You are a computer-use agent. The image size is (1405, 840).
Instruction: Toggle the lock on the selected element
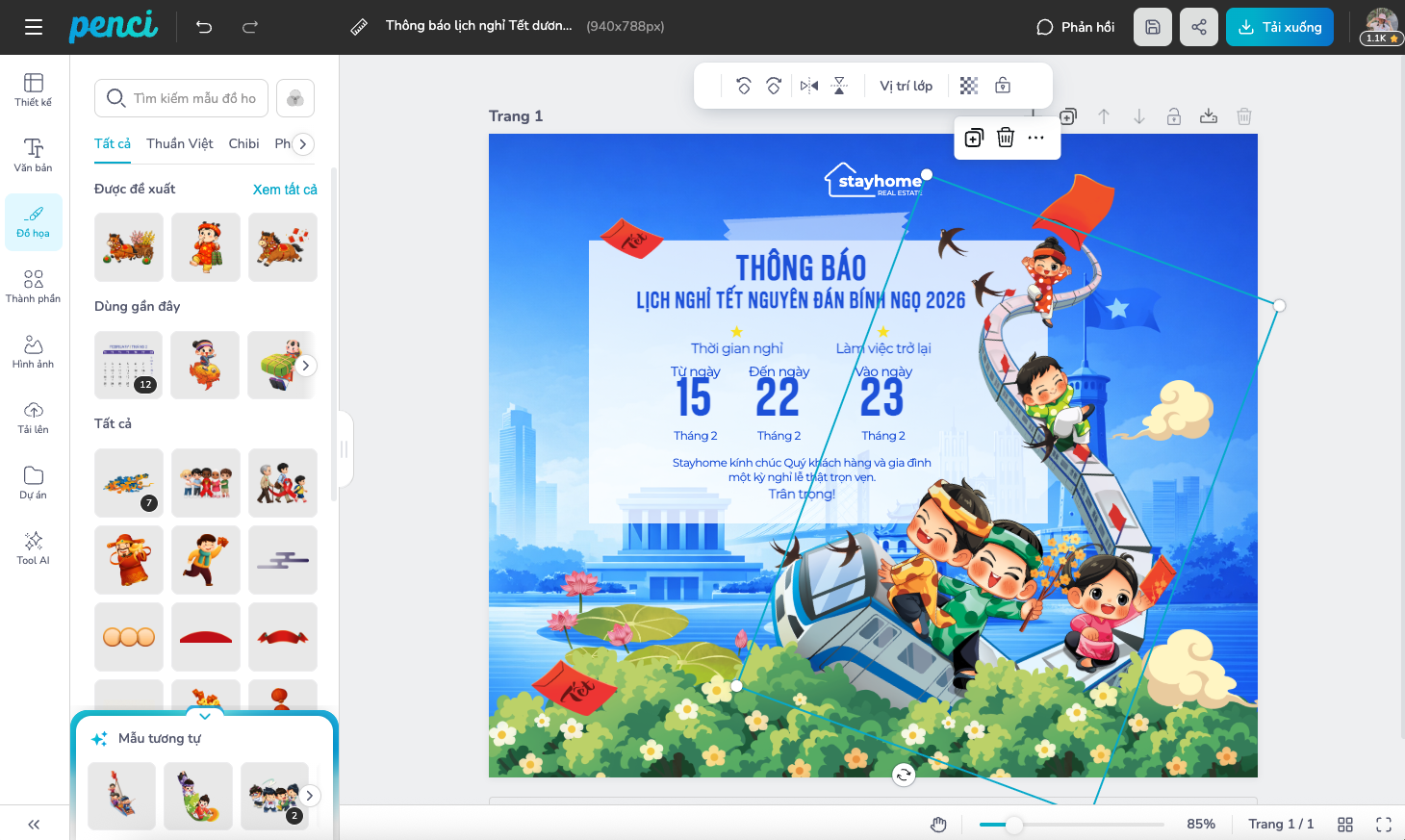(1003, 86)
